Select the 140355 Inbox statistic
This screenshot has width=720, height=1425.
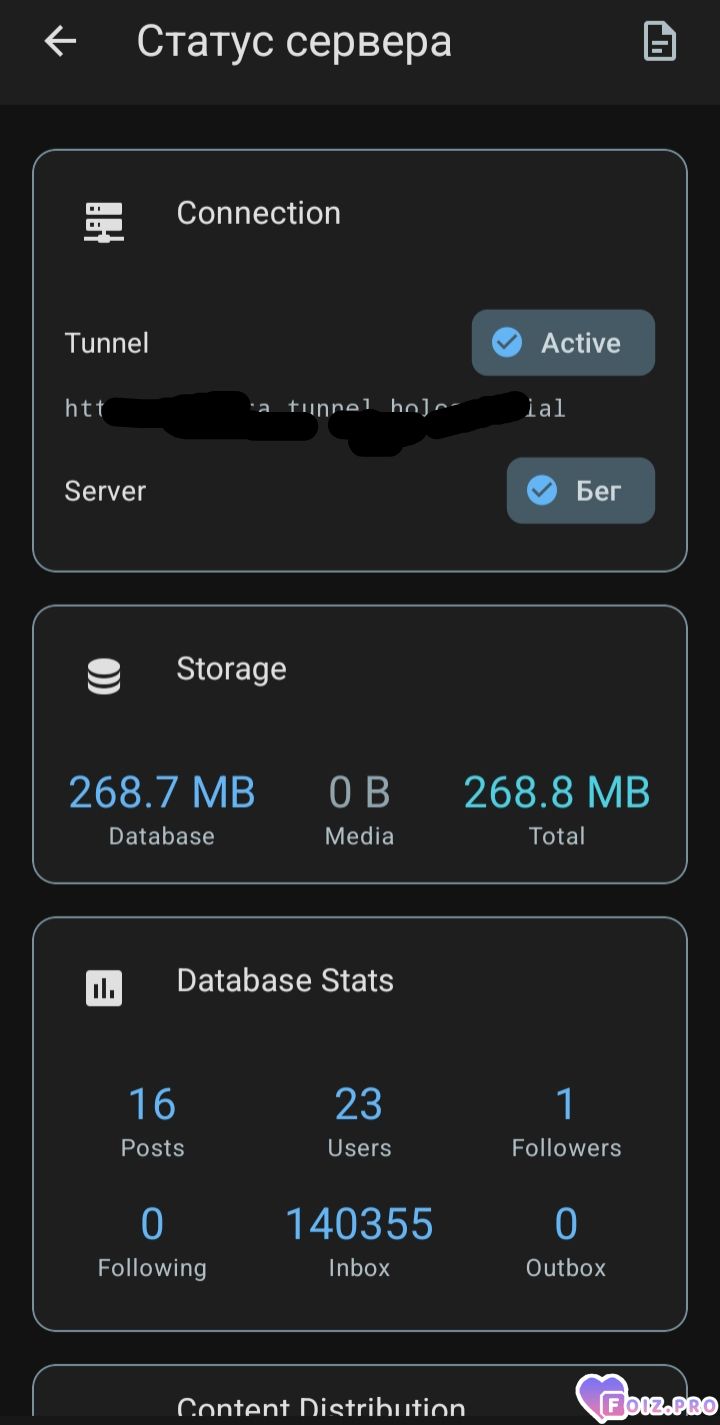[359, 1225]
